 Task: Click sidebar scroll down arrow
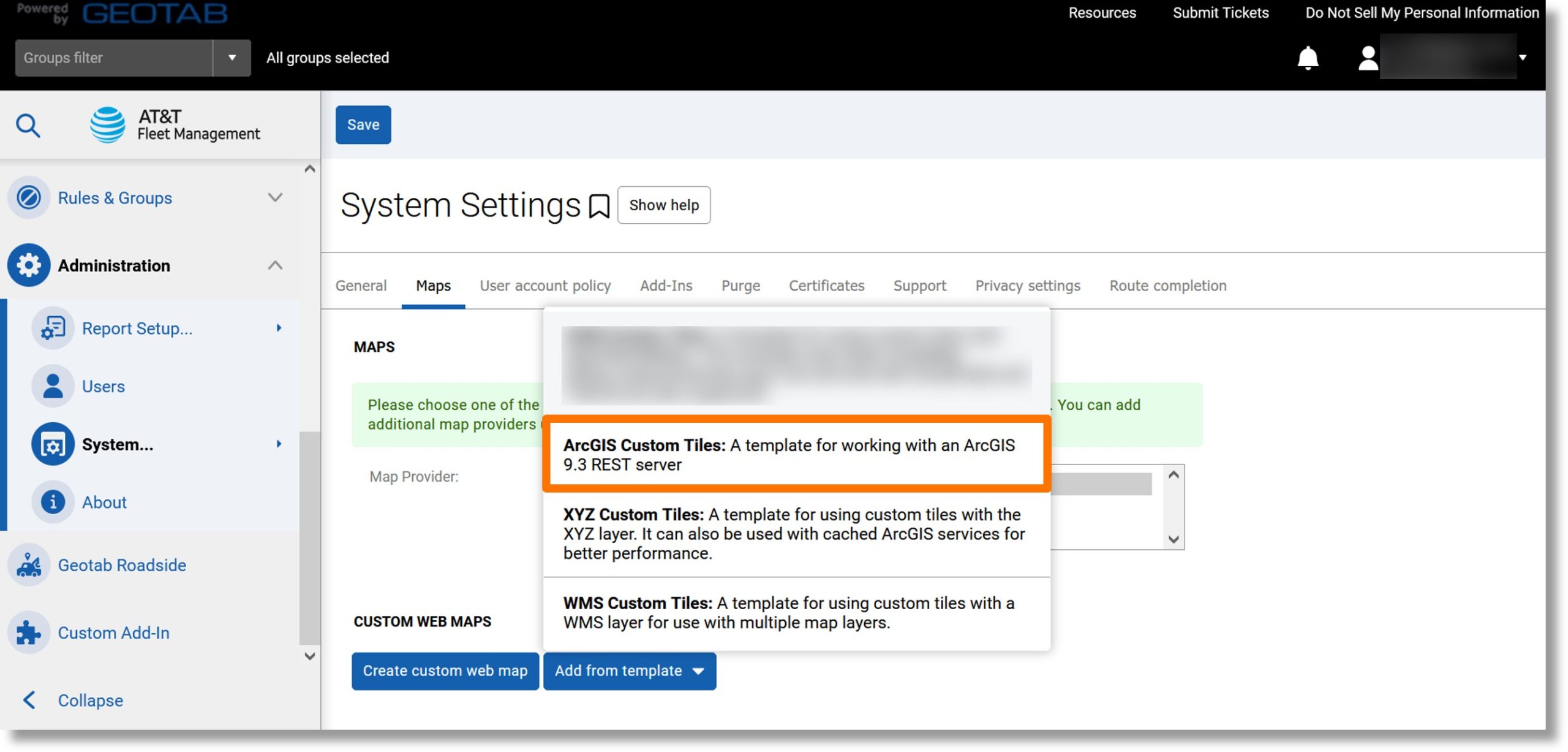click(x=310, y=656)
